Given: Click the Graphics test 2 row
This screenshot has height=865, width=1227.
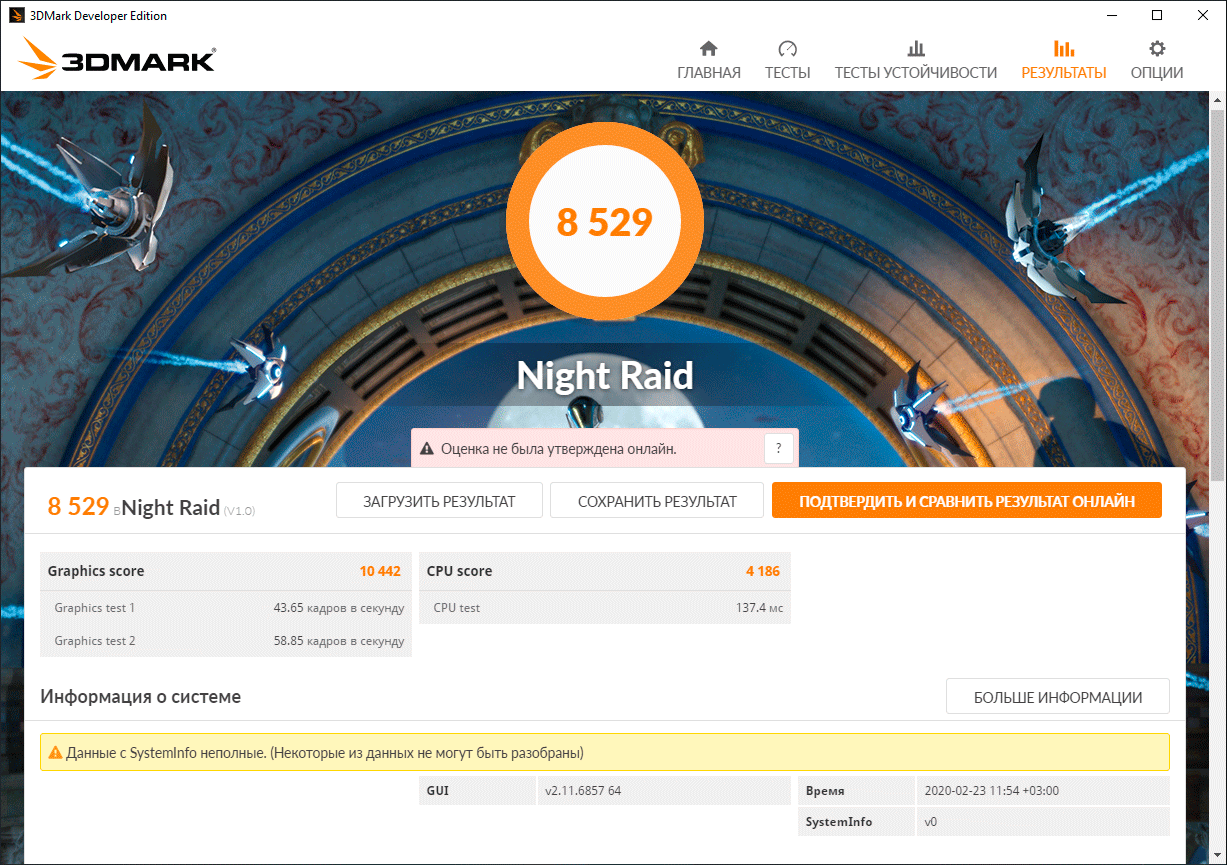Looking at the screenshot, I should 225,640.
